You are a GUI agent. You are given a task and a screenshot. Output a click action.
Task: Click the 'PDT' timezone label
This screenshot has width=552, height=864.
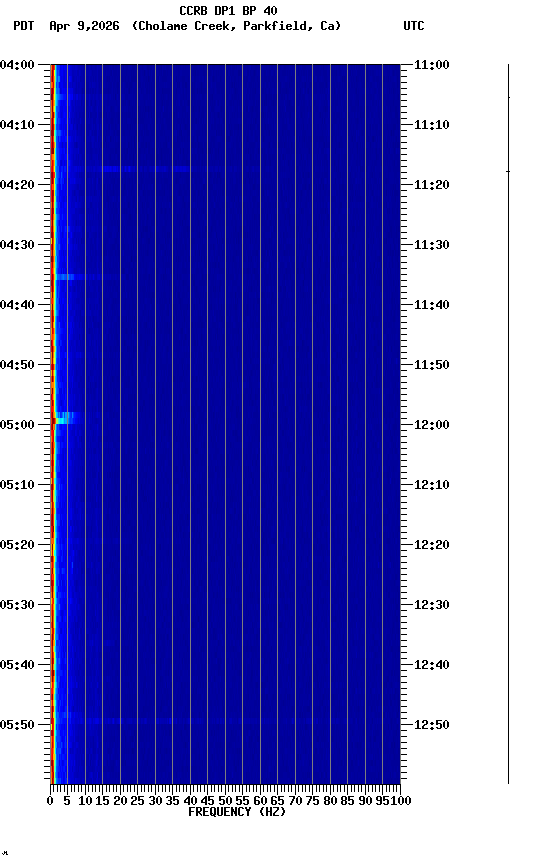pos(24,26)
